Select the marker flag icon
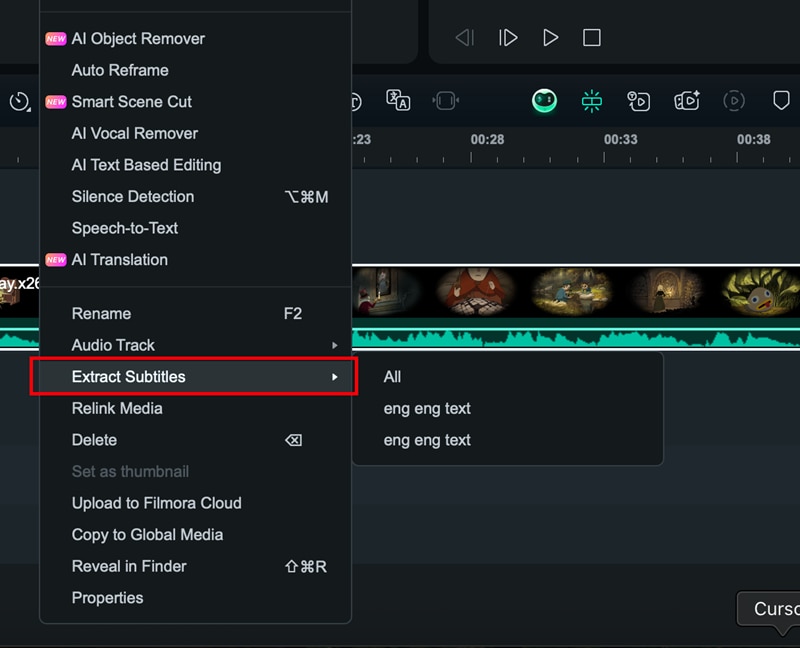The image size is (800, 648). point(783,101)
